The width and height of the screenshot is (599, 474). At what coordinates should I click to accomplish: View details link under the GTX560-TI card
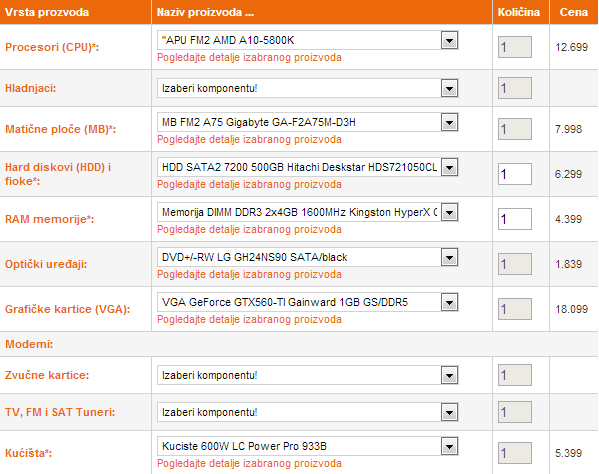(249, 320)
